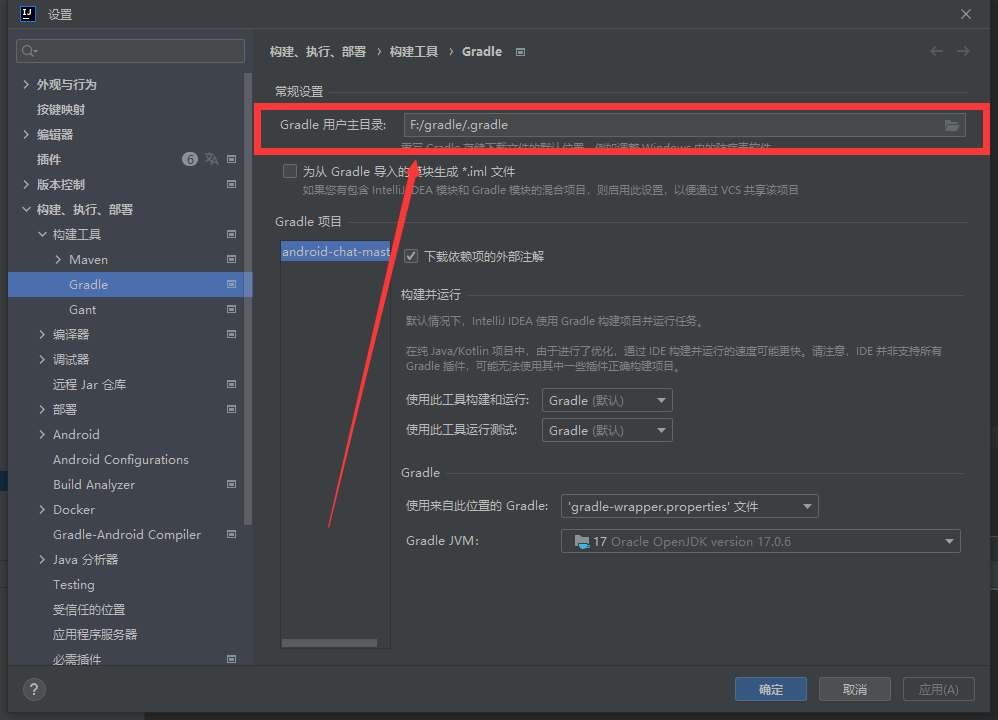The width and height of the screenshot is (998, 720).
Task: Click 构建工具 breadcrumb
Action: 414,52
